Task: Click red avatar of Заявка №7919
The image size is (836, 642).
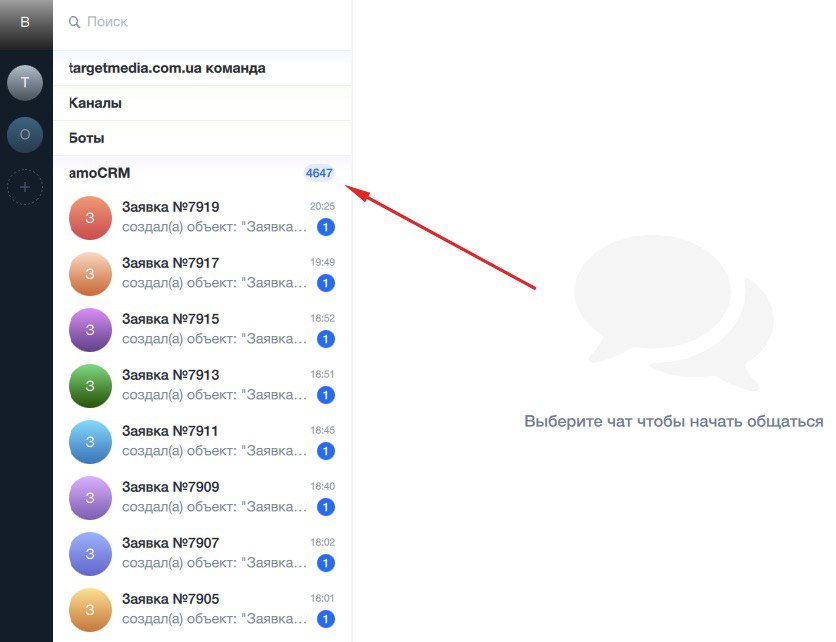Action: (x=90, y=218)
